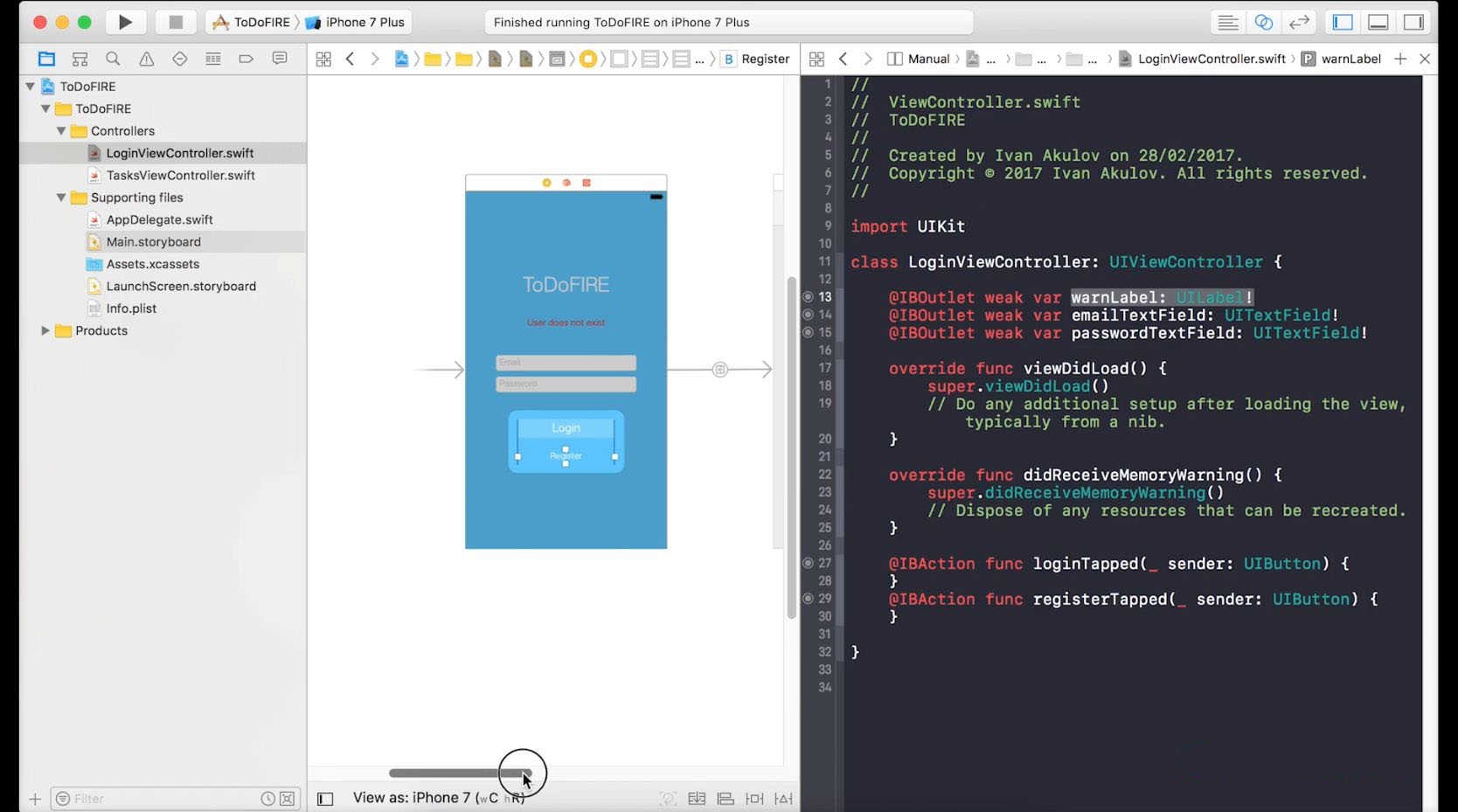This screenshot has height=812, width=1458.
Task: Open the Breakpoint navigator
Action: tap(246, 59)
